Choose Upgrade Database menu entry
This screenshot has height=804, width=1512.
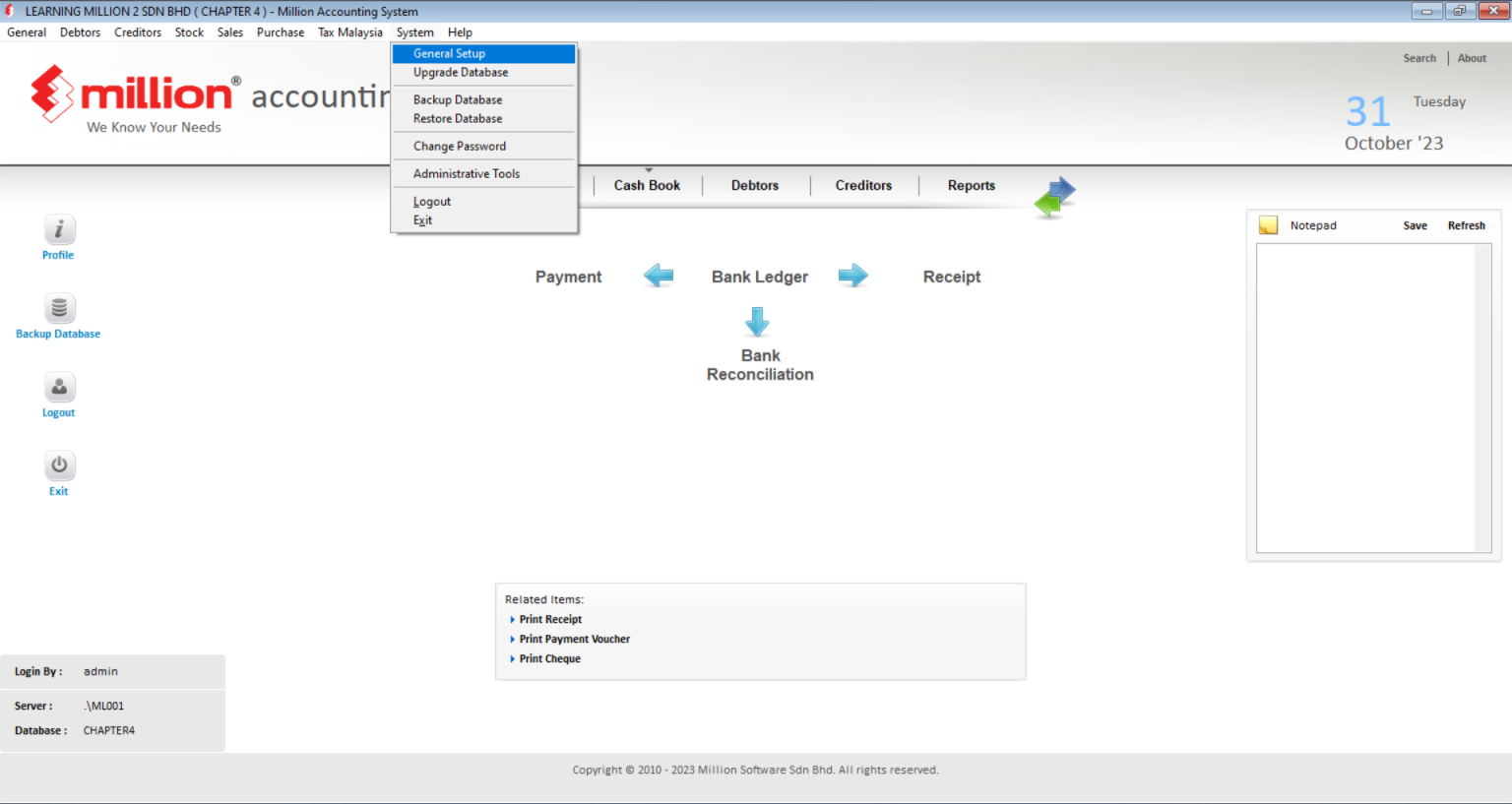[x=483, y=73]
